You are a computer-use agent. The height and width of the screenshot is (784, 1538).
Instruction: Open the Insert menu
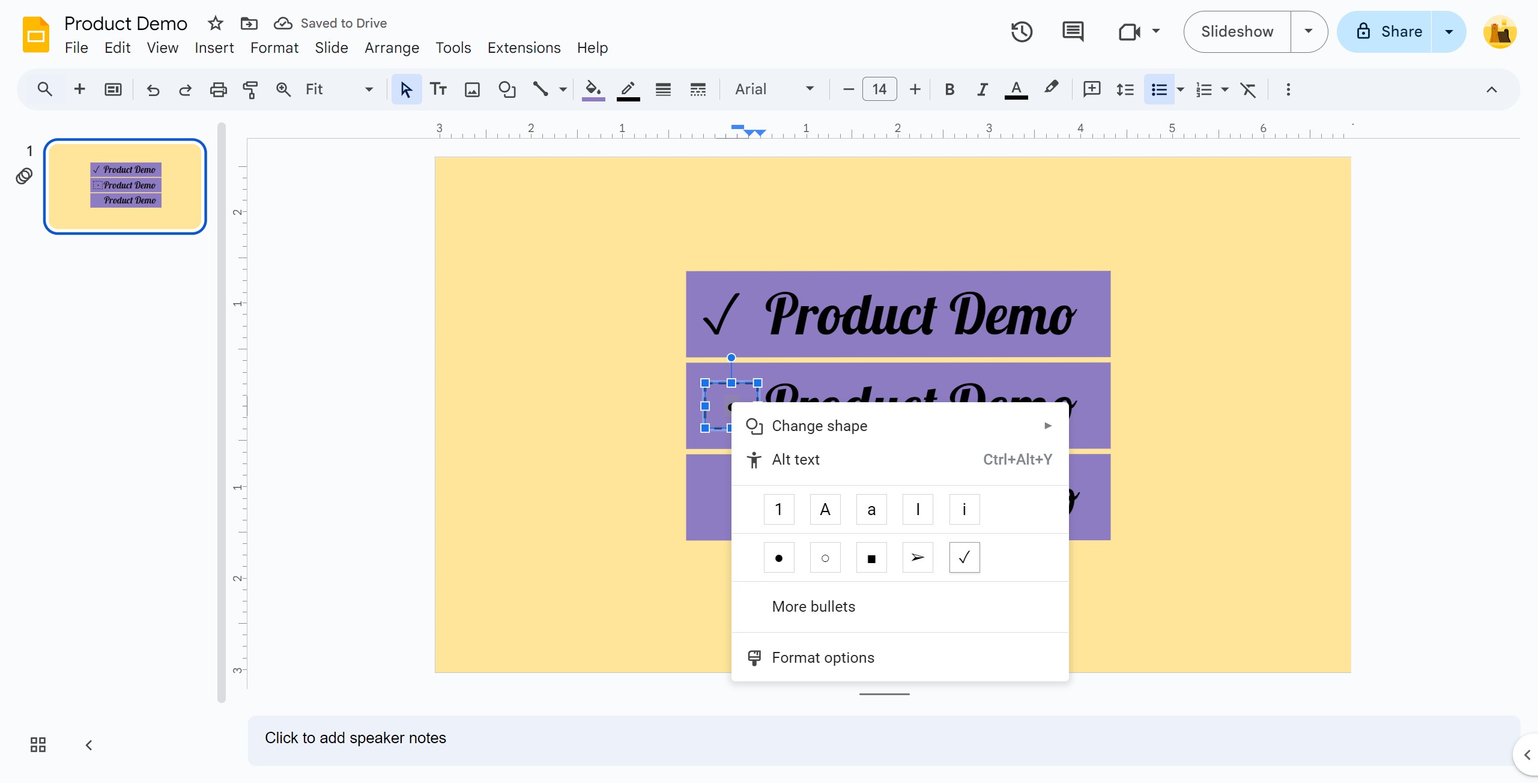pos(214,47)
